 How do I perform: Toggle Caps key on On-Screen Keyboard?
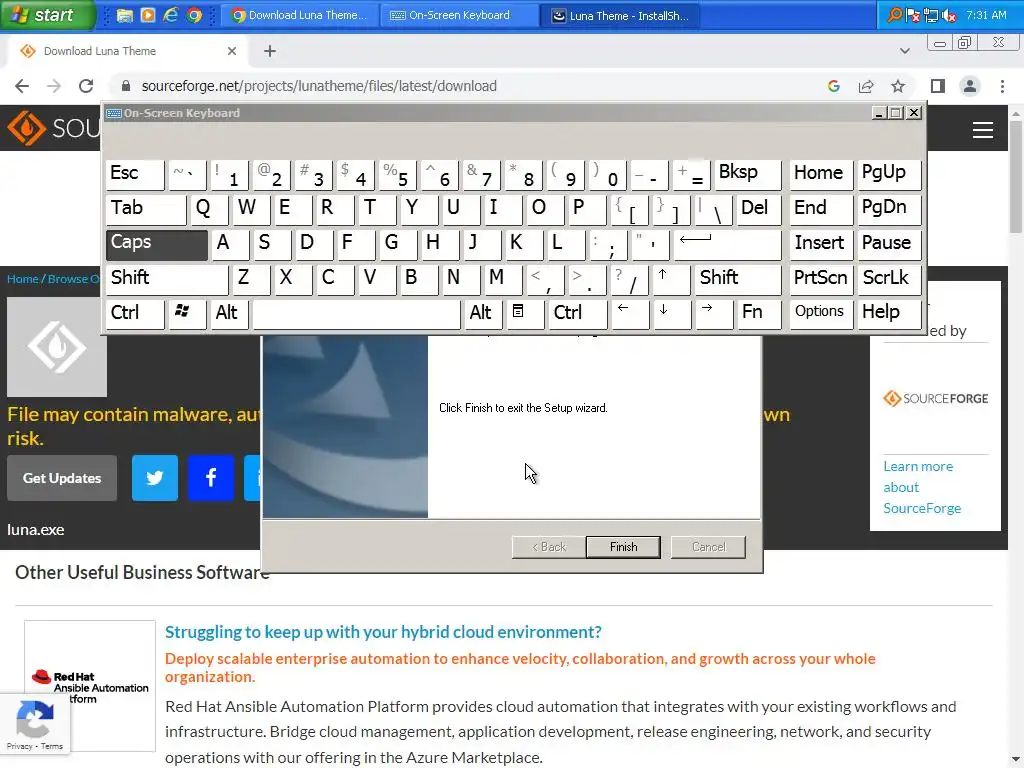pyautogui.click(x=157, y=244)
